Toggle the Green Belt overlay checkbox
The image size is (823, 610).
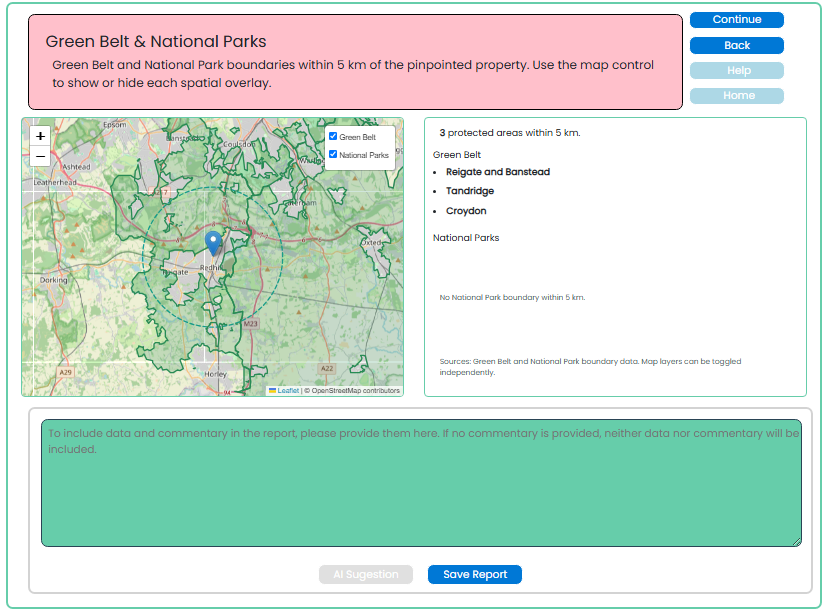[x=333, y=136]
